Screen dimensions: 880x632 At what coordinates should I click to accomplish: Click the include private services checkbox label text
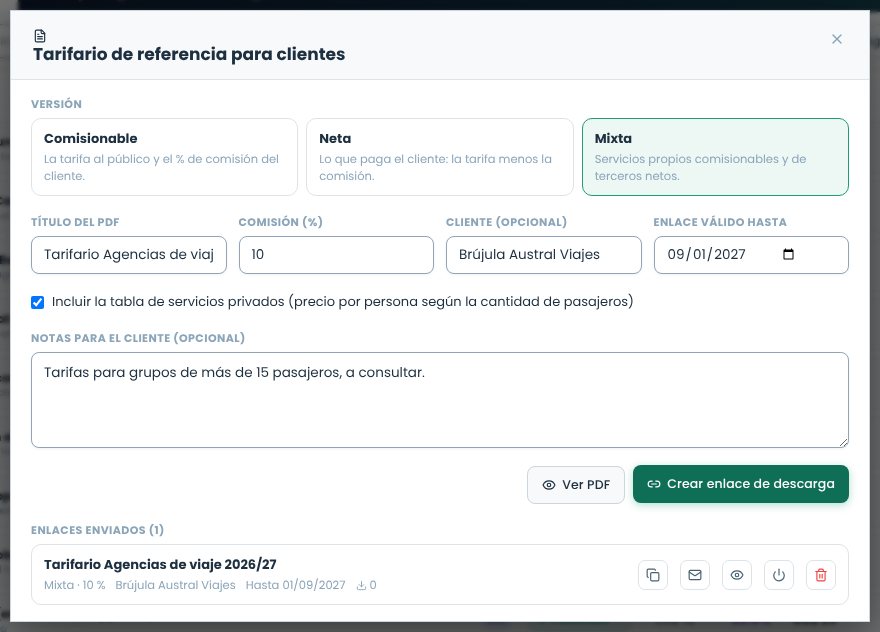pos(342,302)
